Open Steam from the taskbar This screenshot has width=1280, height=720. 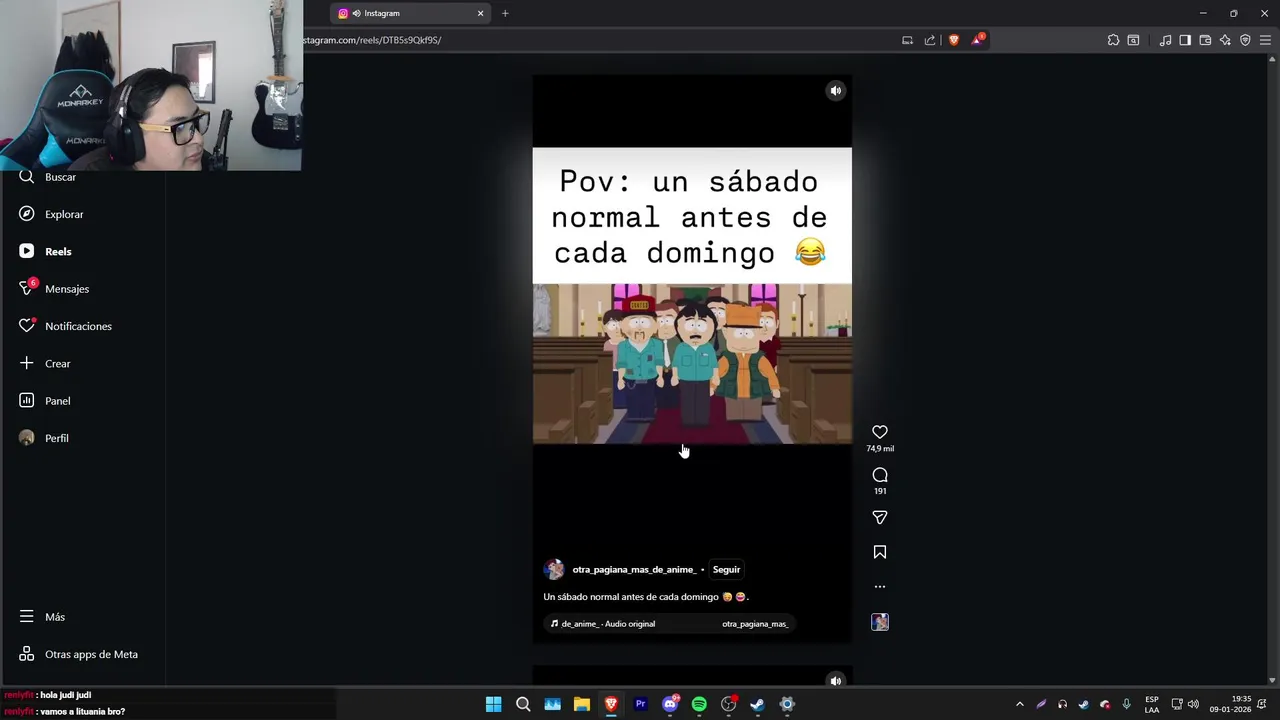coord(758,704)
